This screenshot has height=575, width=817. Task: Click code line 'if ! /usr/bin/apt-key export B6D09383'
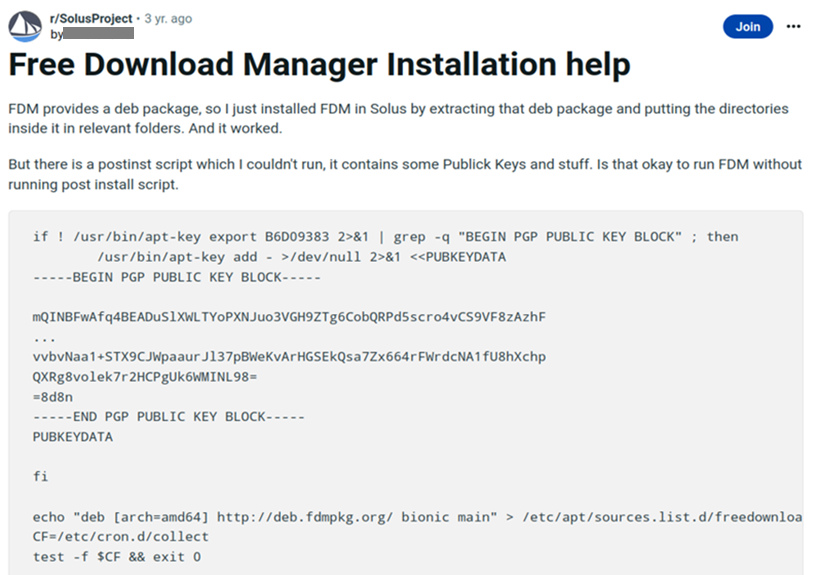pyautogui.click(x=386, y=237)
